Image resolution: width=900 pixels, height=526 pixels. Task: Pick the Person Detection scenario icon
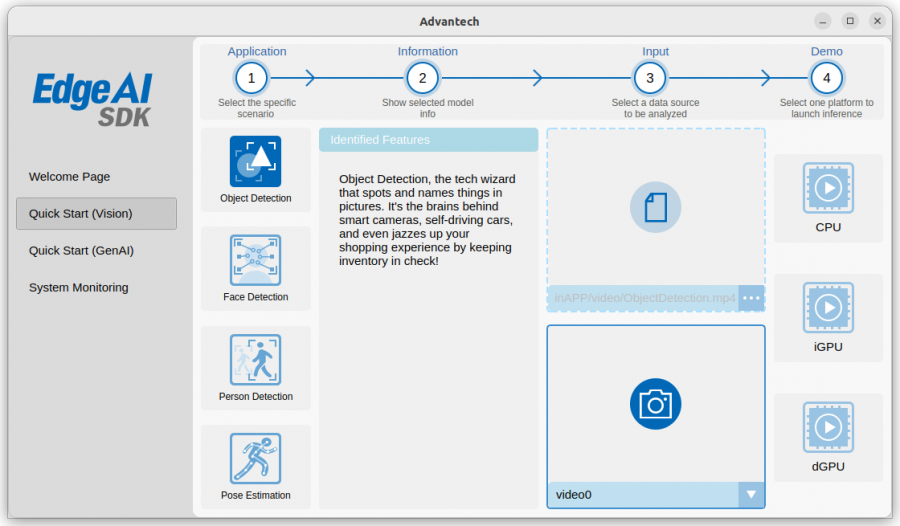point(255,359)
